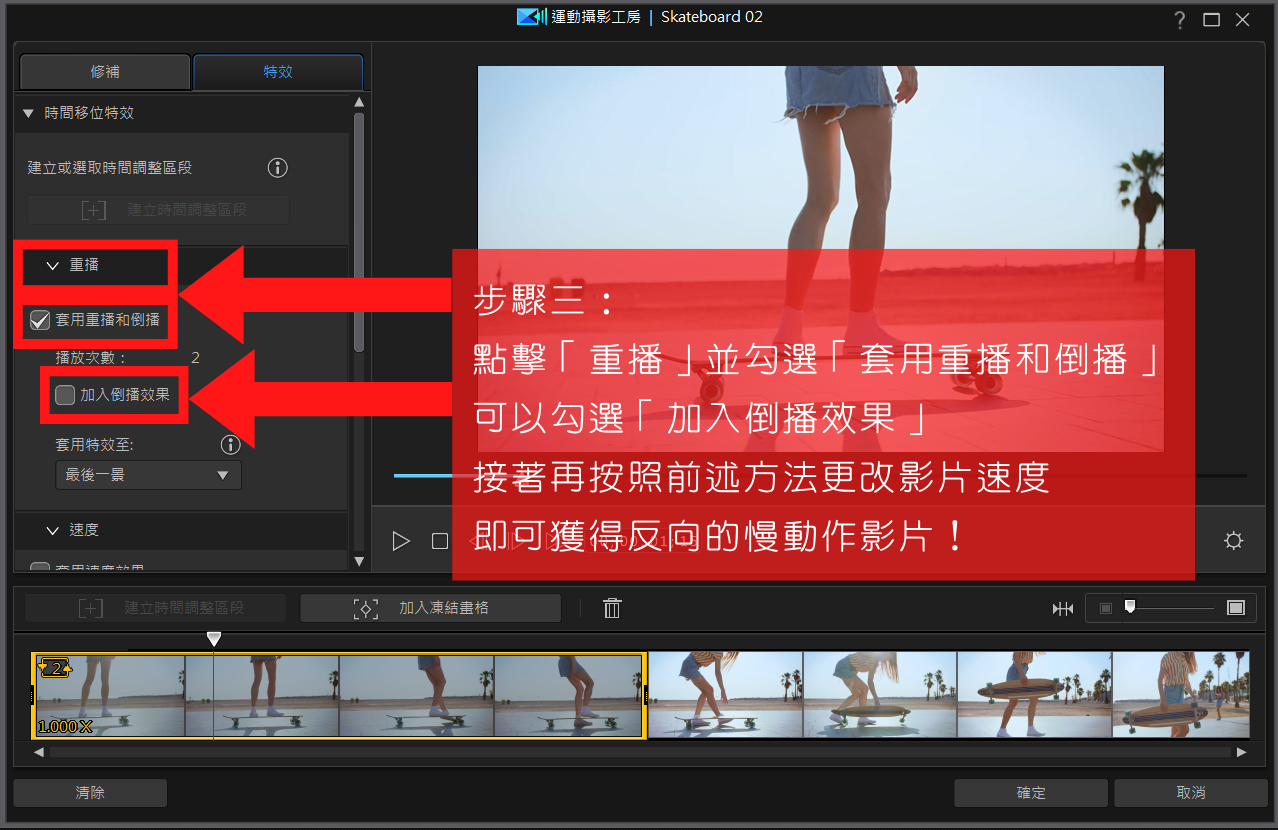This screenshot has height=830, width=1278.
Task: Click the help question mark icon
Action: click(1180, 19)
